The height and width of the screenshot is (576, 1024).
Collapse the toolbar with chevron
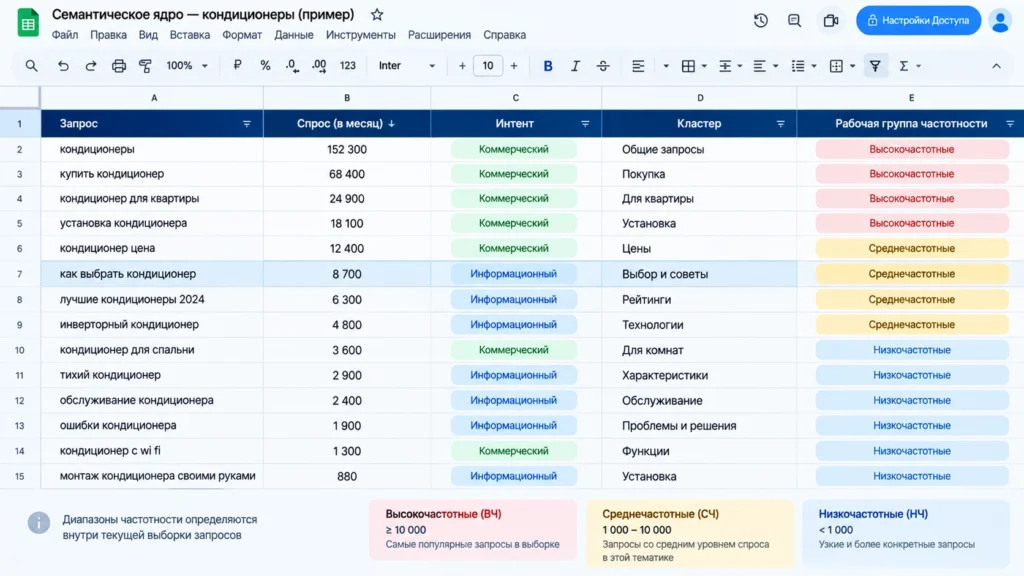[x=996, y=66]
